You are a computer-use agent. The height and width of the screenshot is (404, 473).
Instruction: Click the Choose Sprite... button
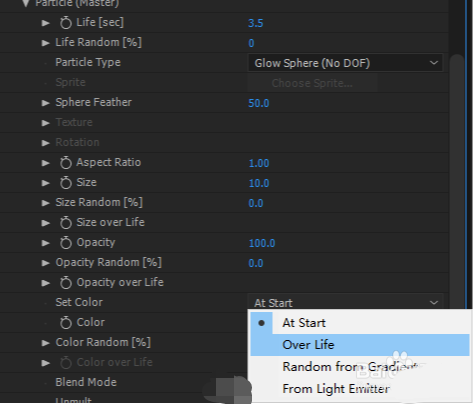point(312,83)
